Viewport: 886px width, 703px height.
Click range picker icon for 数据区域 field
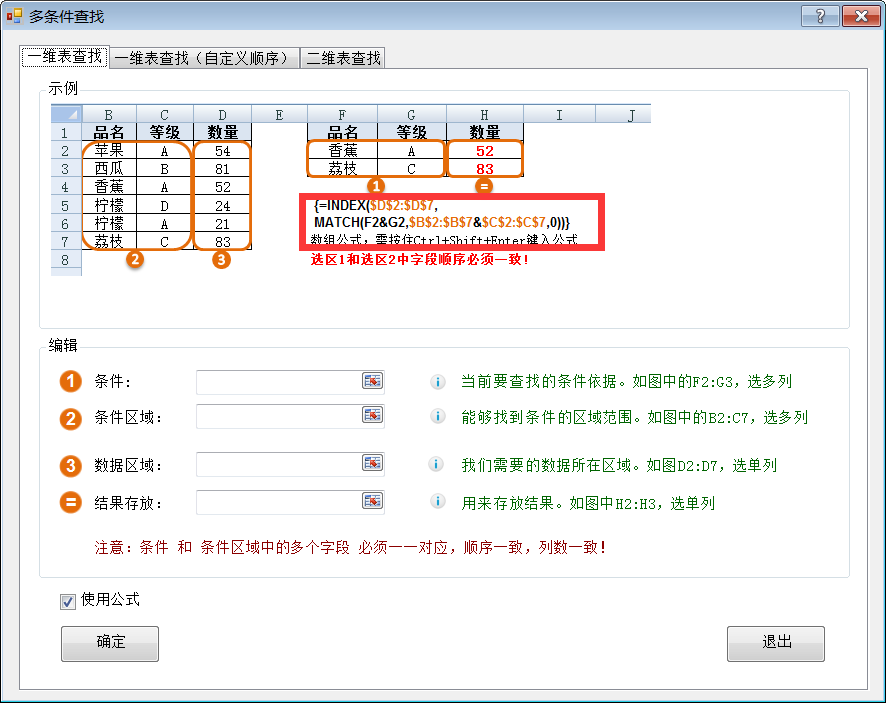(372, 463)
